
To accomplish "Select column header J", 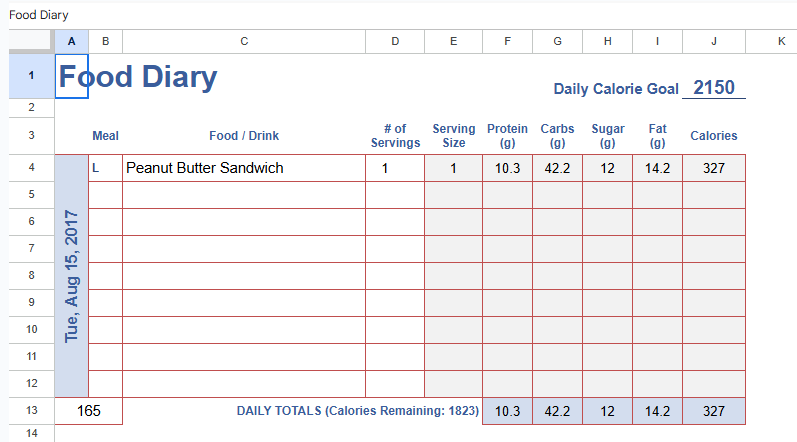I will [713, 41].
